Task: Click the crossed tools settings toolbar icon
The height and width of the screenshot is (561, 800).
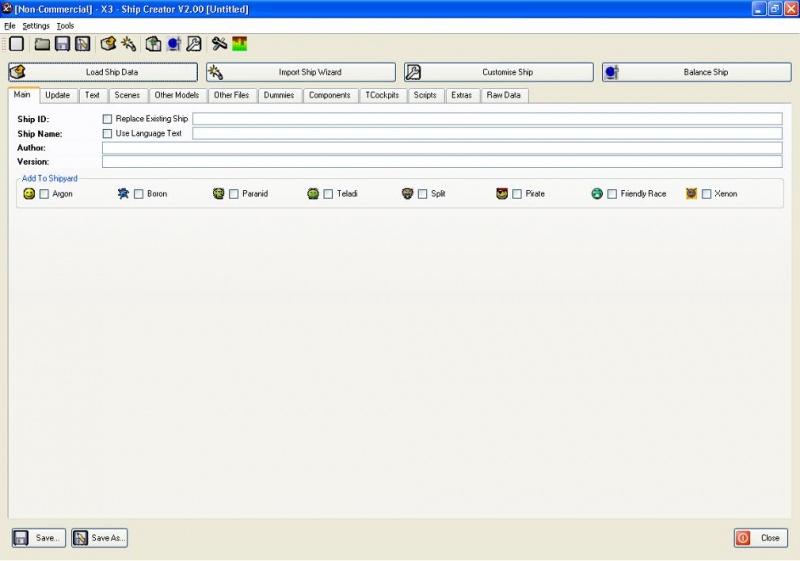Action: point(219,44)
